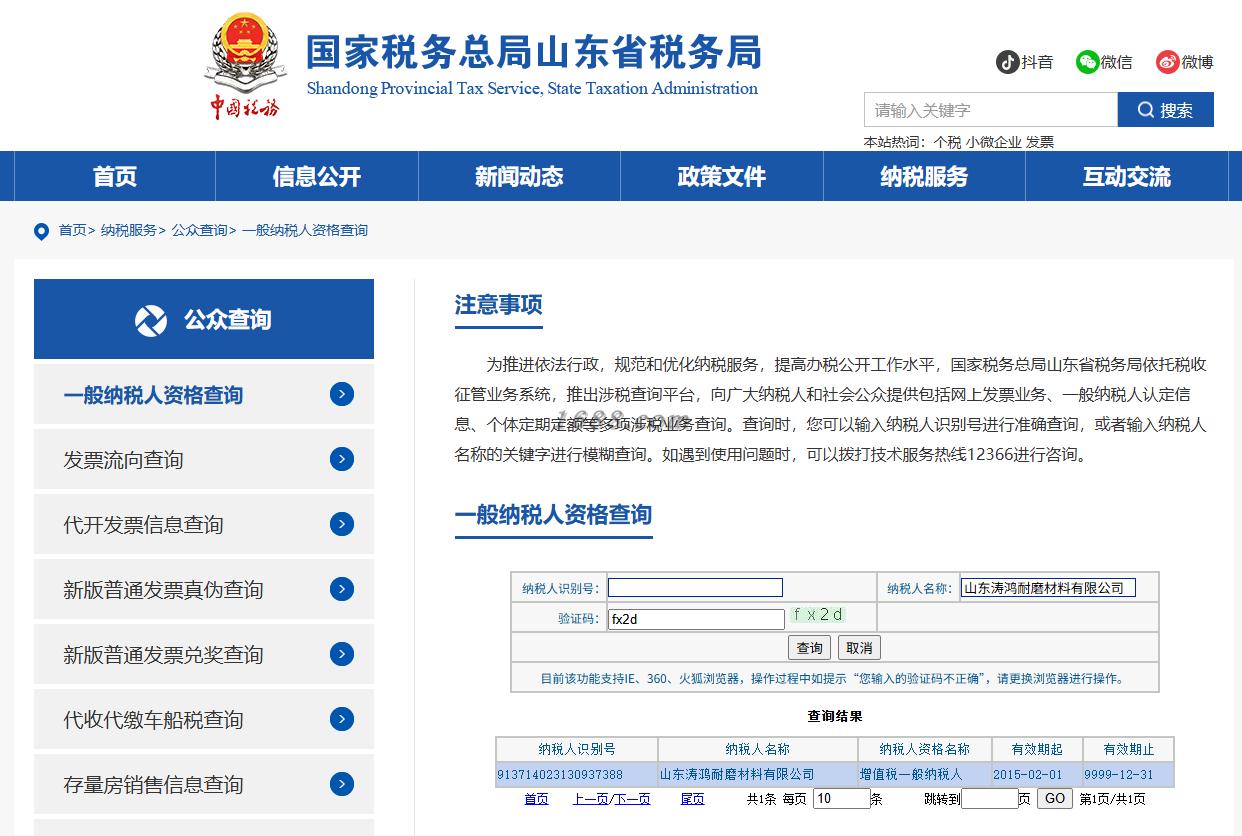Click column header 纳税人资格名称

tap(925, 749)
